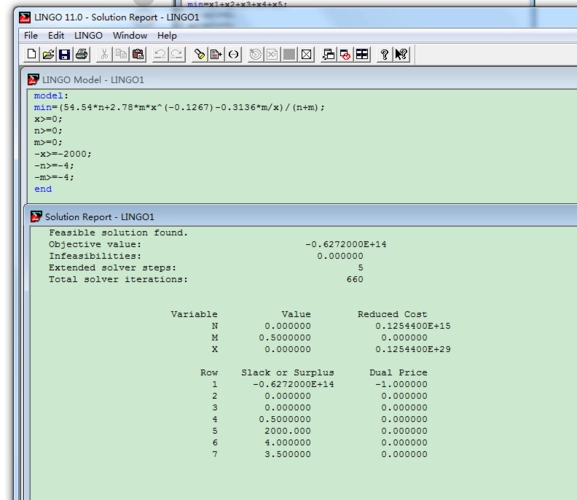This screenshot has height=500, width=577.
Task: Click row 5 slack value 2000.000
Action: click(287, 431)
